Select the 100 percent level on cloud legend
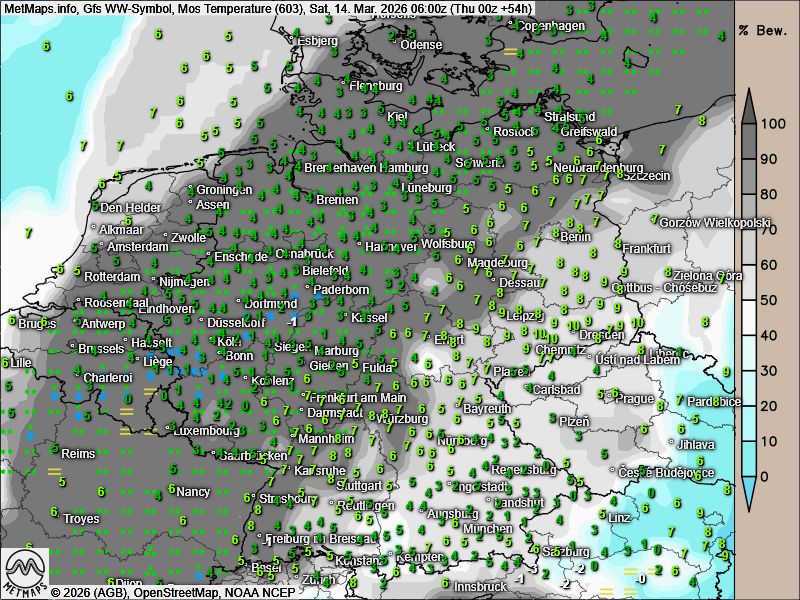Screen dimensions: 800x600 click(770, 124)
